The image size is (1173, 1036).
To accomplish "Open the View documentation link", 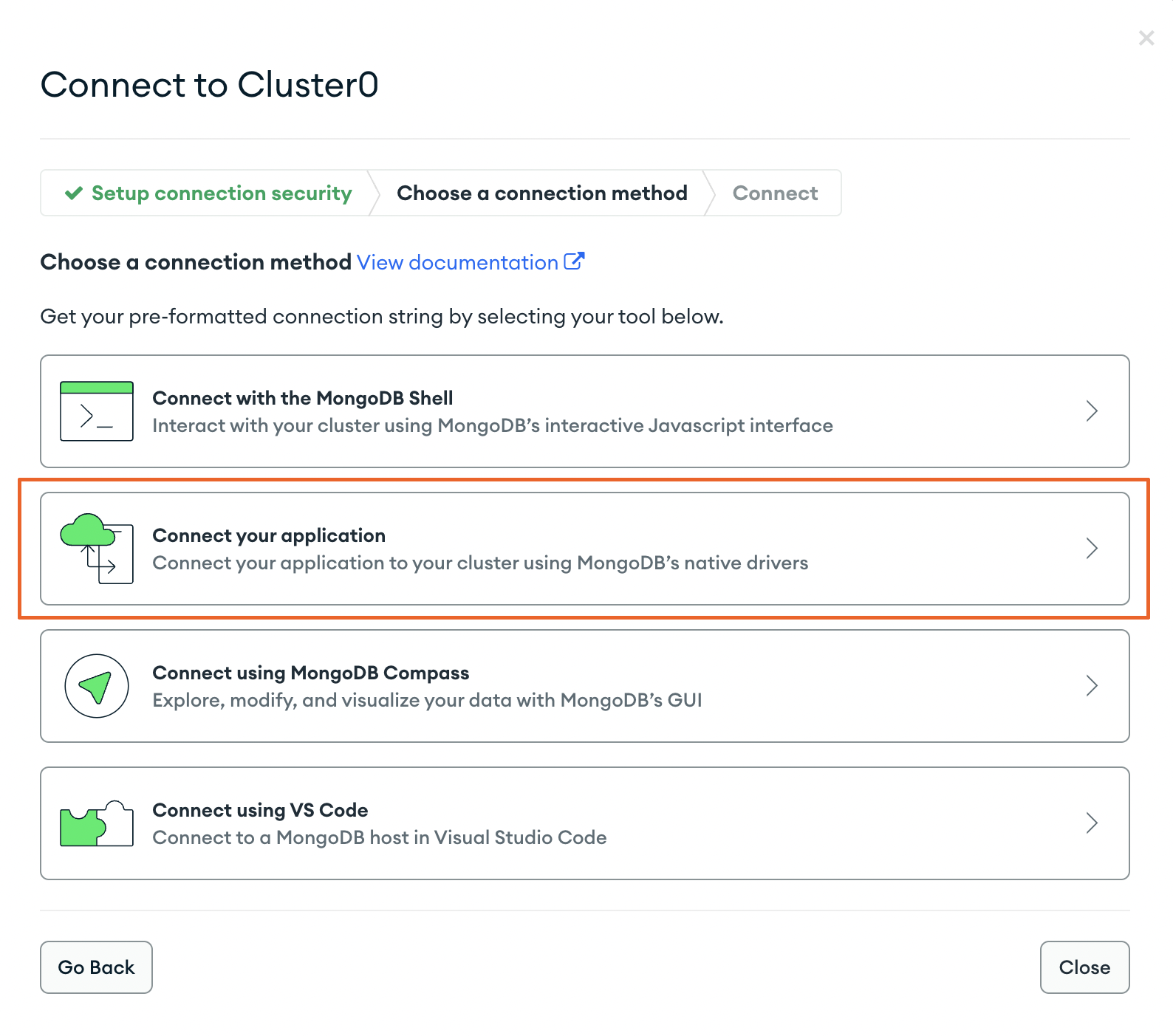I will coord(457,262).
